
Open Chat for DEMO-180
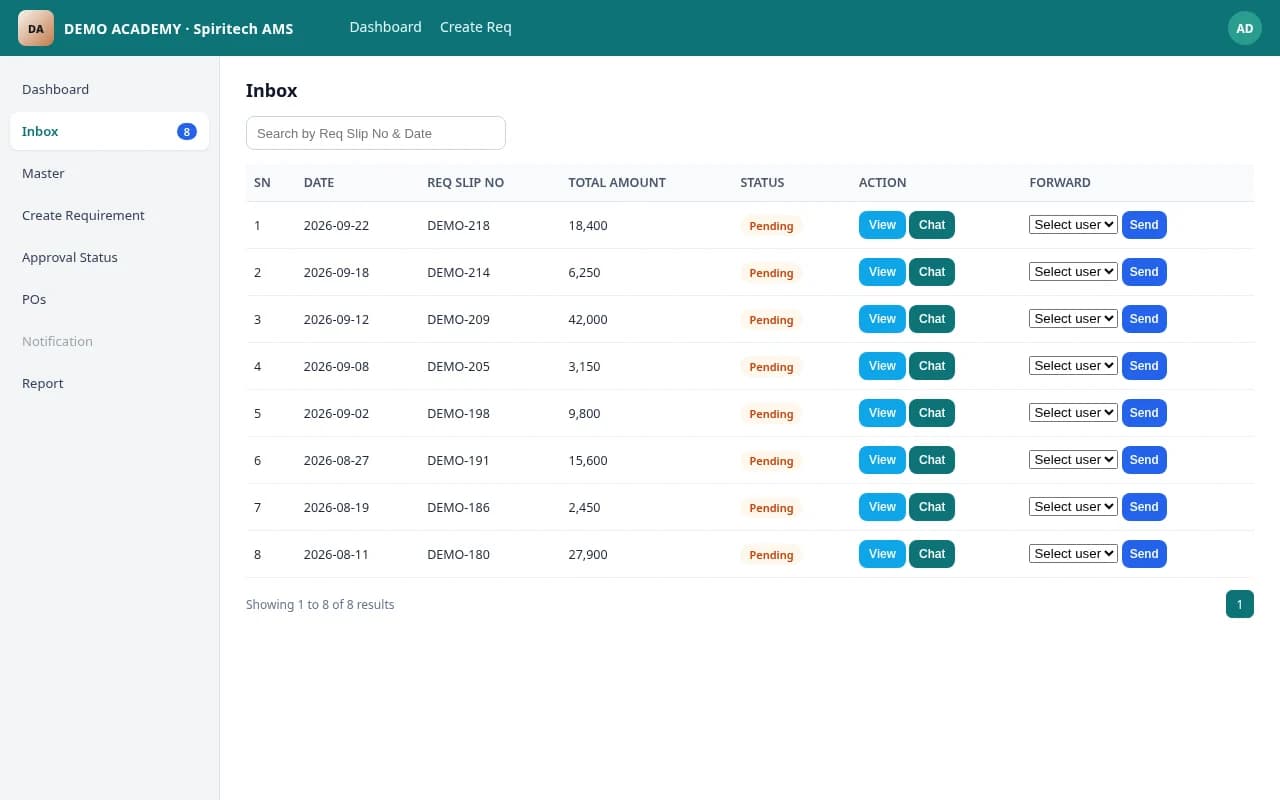click(x=932, y=554)
